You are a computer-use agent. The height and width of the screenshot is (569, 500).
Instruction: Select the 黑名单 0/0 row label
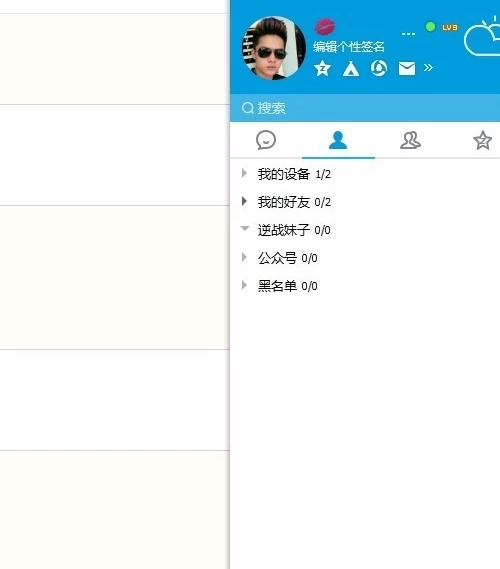click(x=288, y=286)
